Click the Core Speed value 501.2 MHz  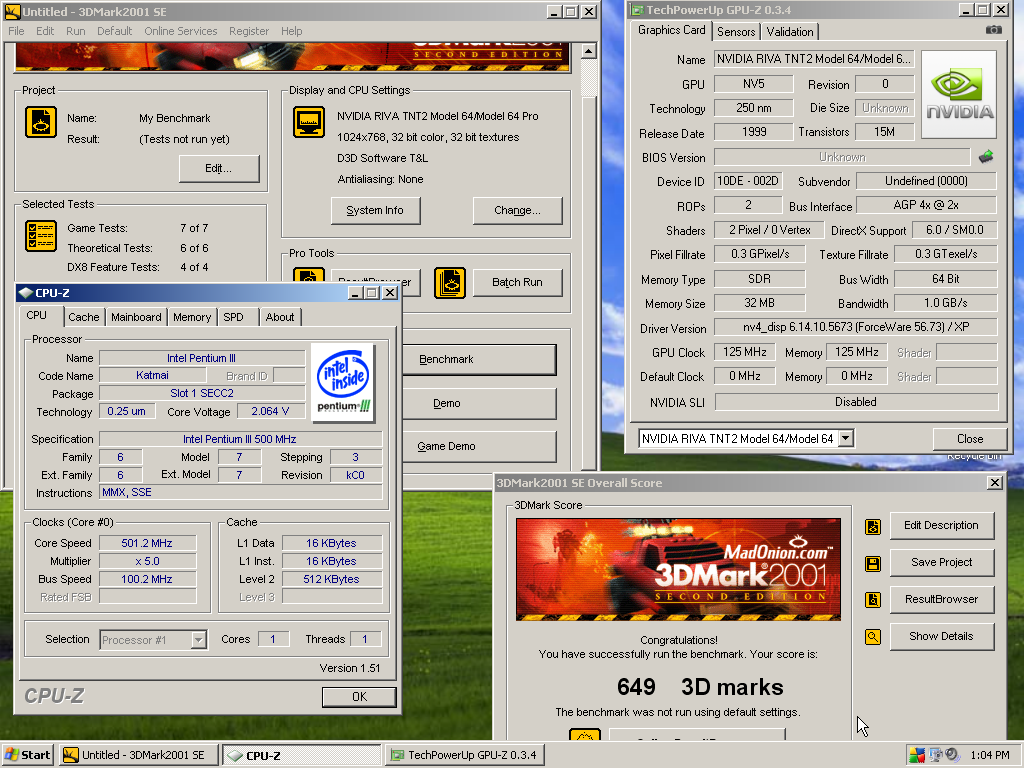[x=147, y=543]
